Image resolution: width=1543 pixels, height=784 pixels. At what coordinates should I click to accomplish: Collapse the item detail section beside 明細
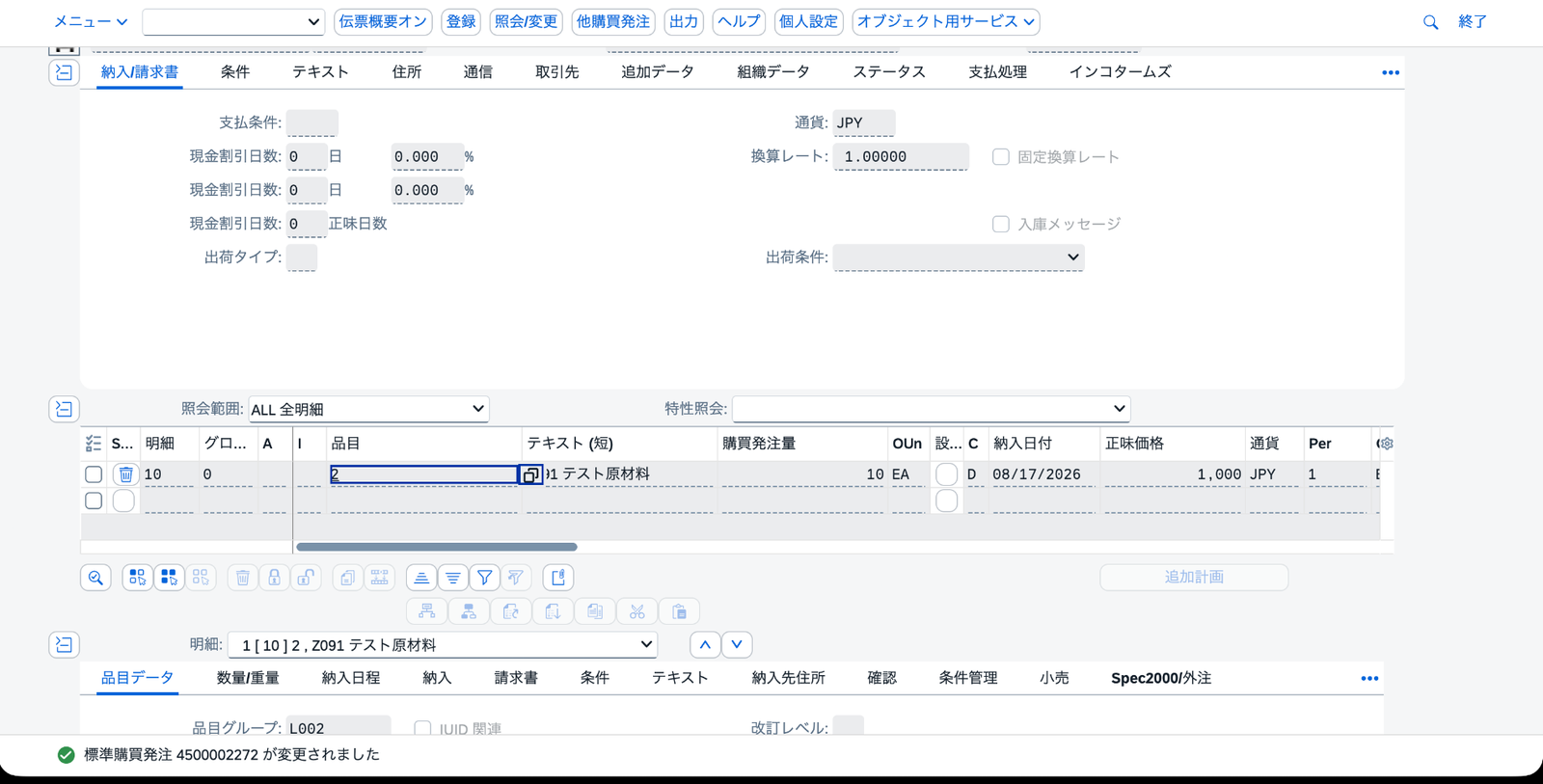coord(64,644)
